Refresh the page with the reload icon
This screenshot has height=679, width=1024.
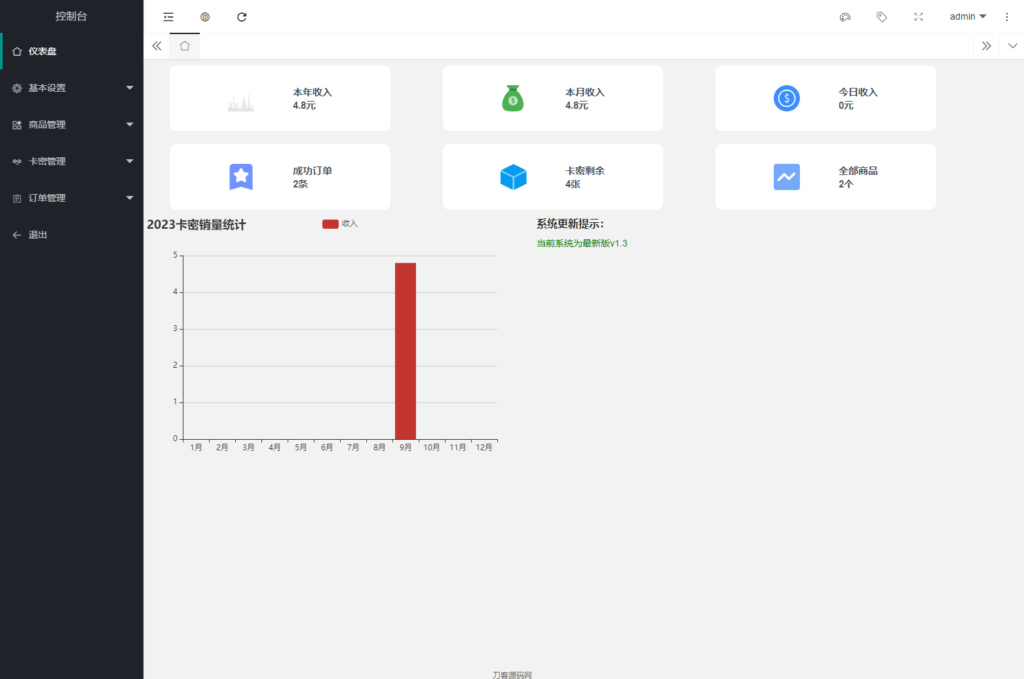[241, 17]
